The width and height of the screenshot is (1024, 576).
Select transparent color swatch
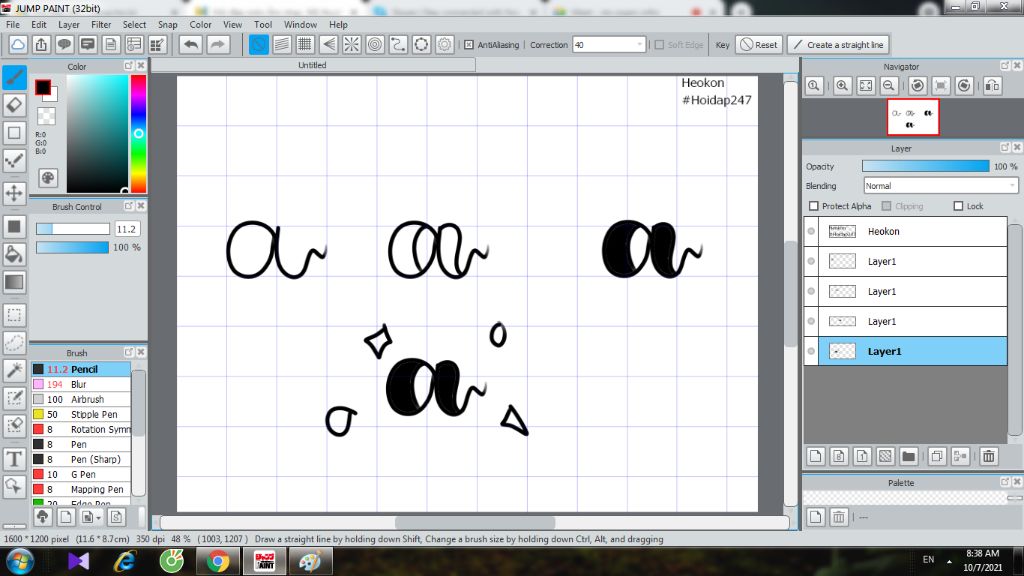coord(46,116)
